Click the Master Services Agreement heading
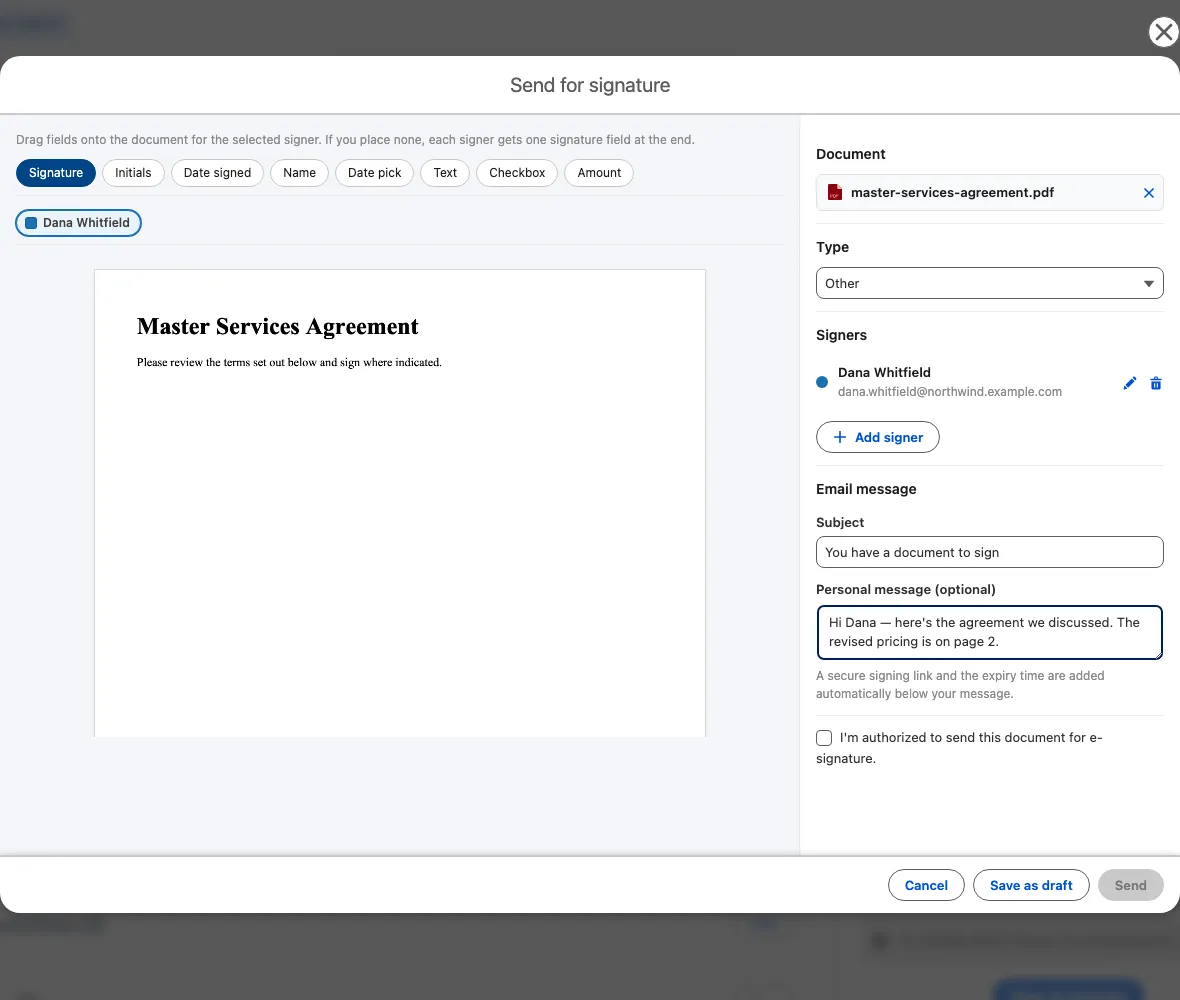 coord(278,327)
